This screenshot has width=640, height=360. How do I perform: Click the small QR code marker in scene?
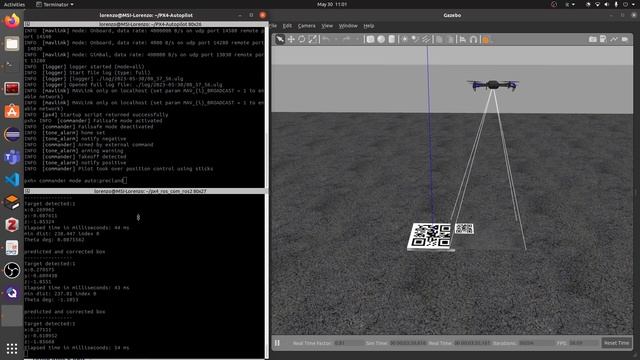pos(464,229)
